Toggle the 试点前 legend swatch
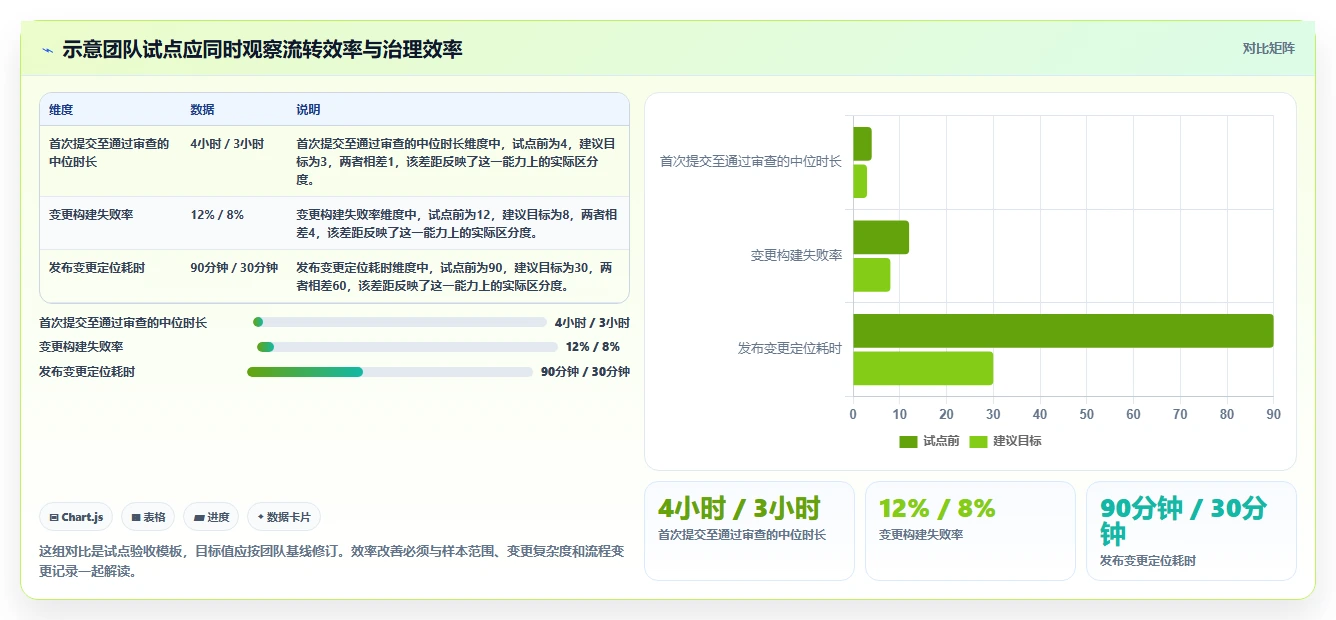Viewport: 1336px width, 620px height. point(908,441)
